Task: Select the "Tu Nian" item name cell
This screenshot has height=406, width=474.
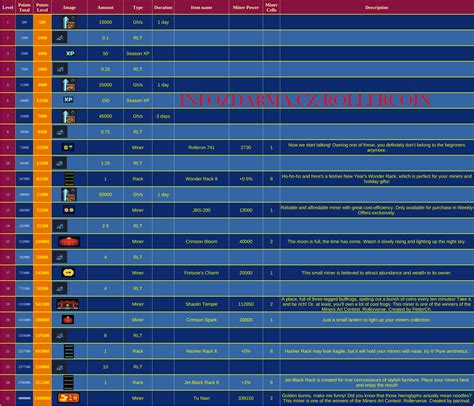Action: (x=201, y=398)
